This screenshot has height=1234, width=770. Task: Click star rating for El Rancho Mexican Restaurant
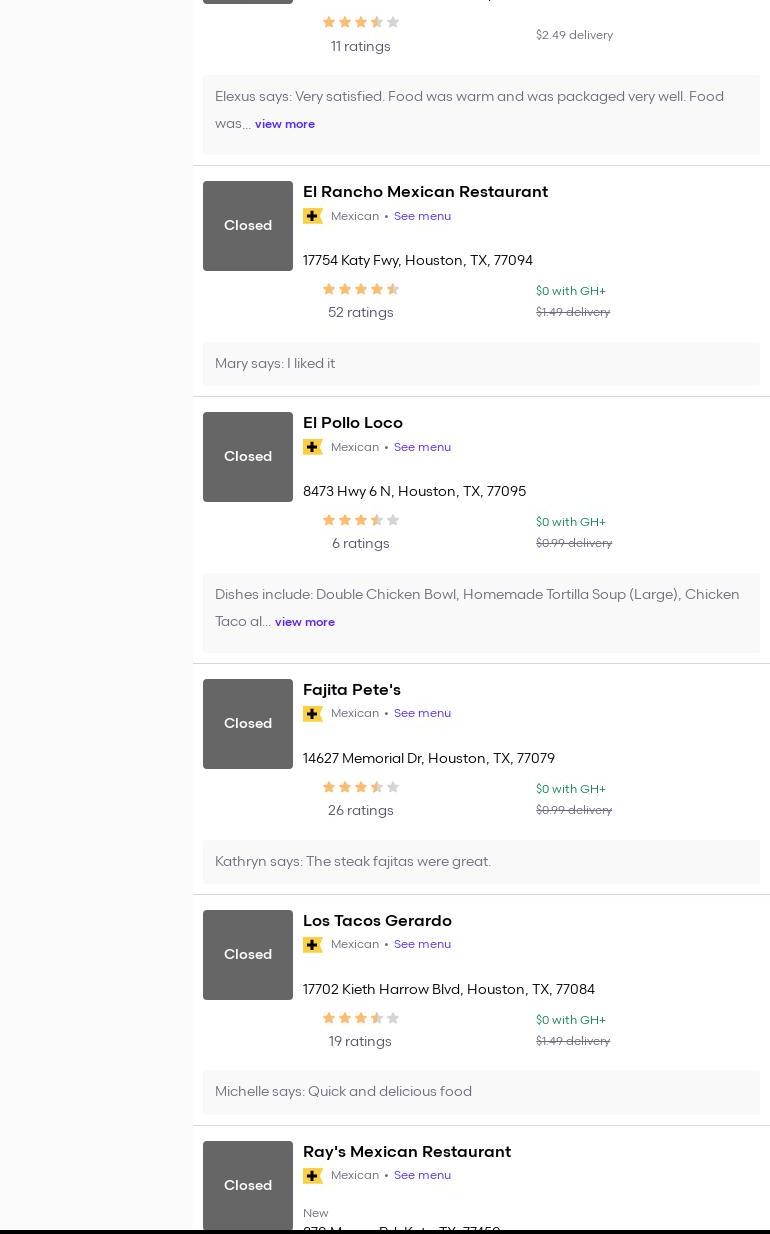tap(360, 289)
